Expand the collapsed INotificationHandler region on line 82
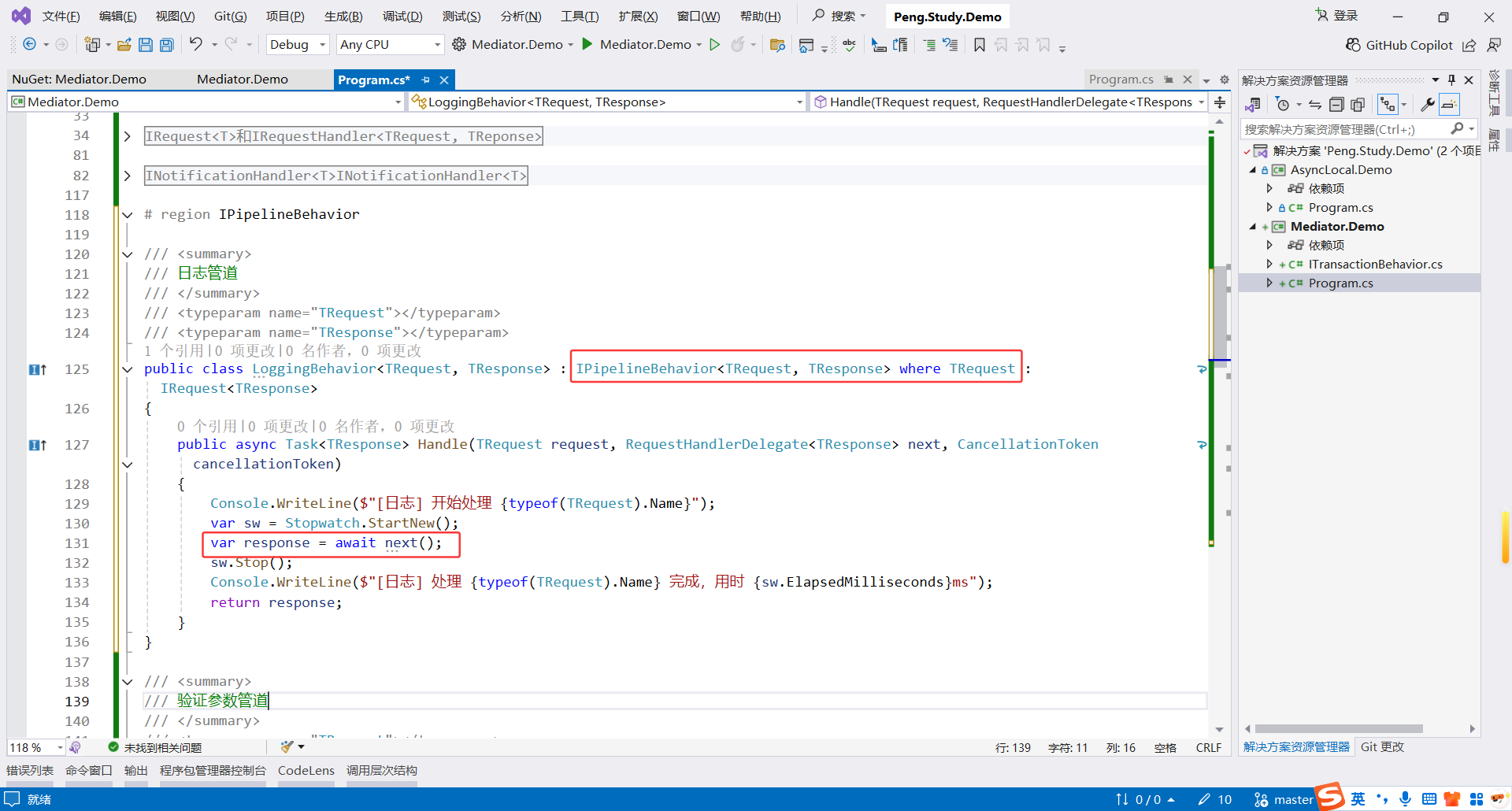 (x=128, y=176)
